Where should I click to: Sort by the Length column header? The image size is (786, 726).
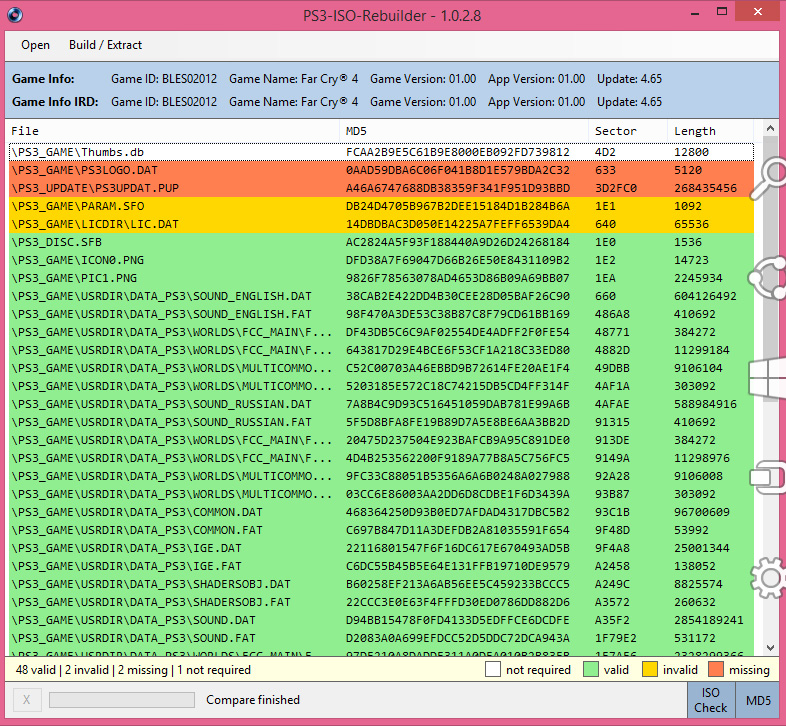tap(711, 131)
